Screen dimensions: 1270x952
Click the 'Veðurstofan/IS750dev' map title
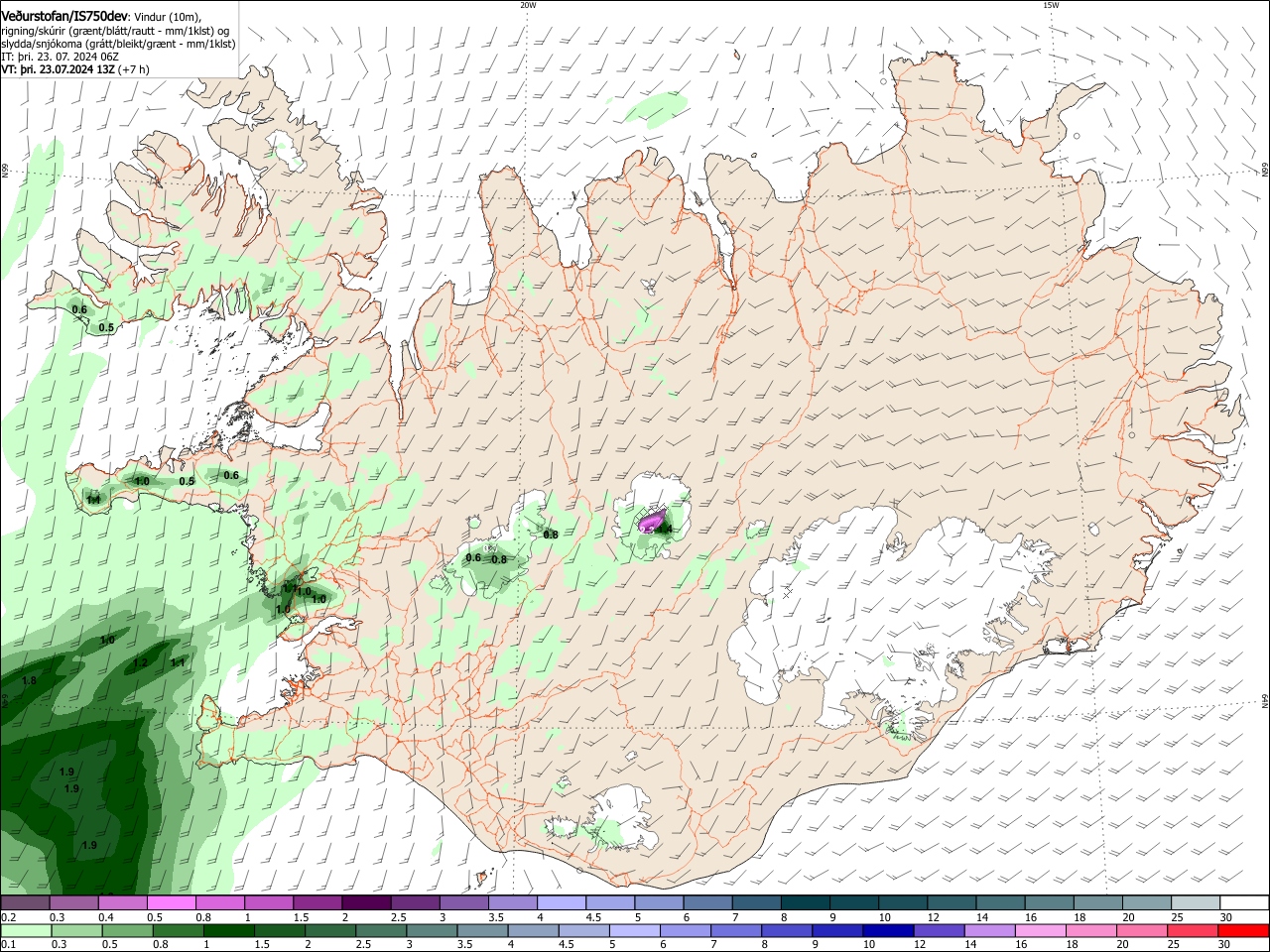(x=64, y=16)
